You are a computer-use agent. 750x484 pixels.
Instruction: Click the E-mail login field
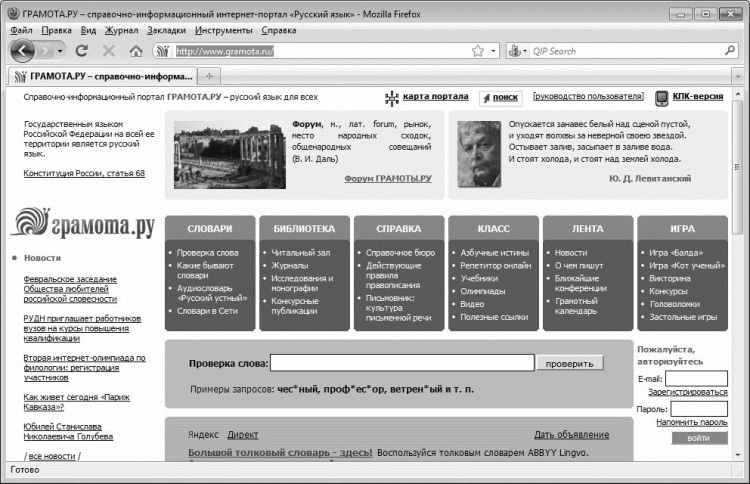[x=696, y=378]
